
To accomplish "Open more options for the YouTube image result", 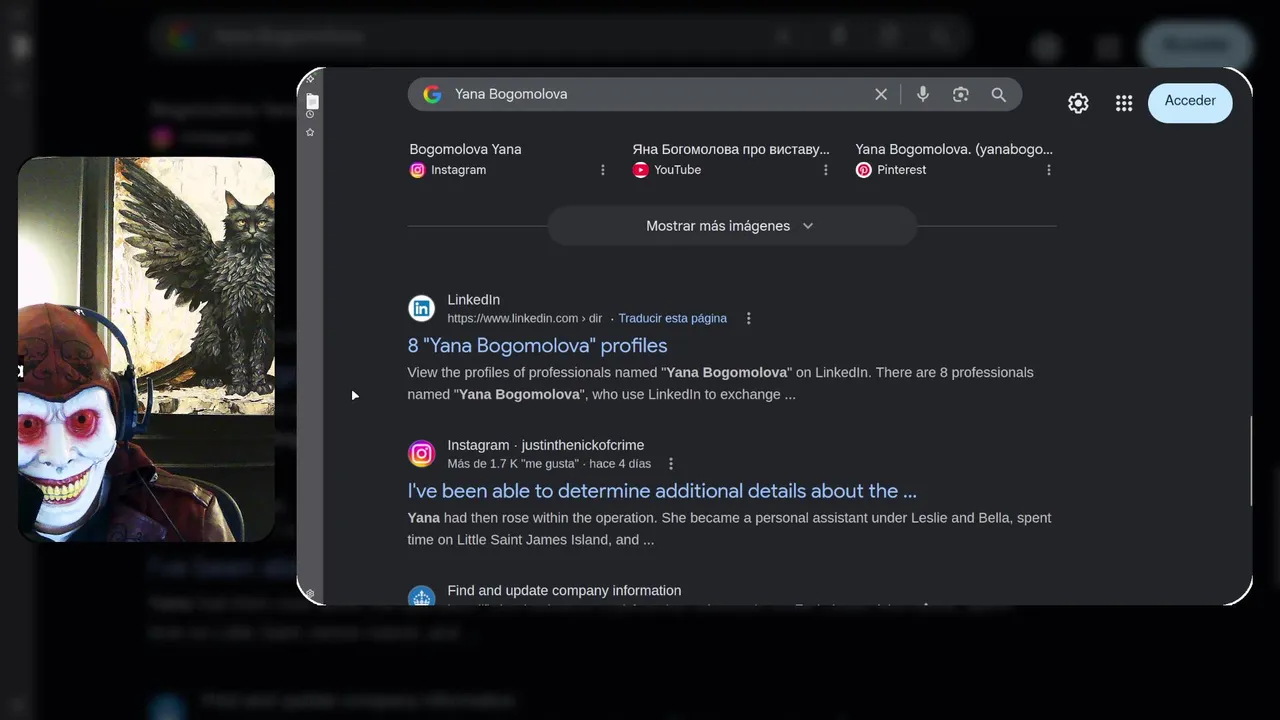I will [826, 170].
